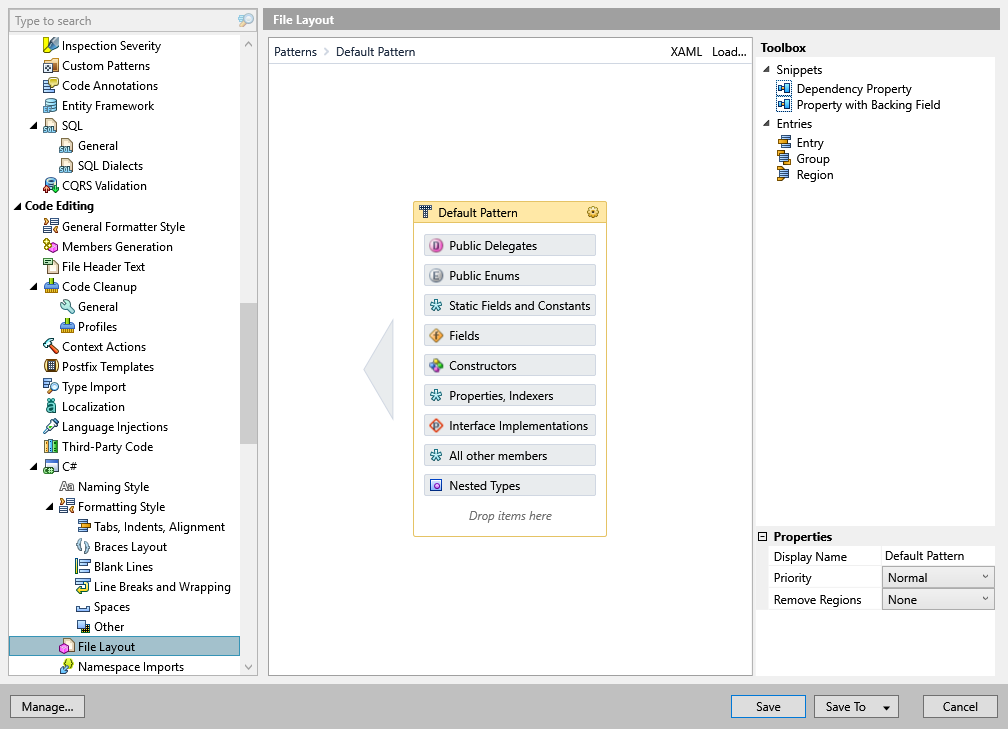Select the Constructors entry in the pattern
Image resolution: width=1008 pixels, height=729 pixels.
(509, 365)
